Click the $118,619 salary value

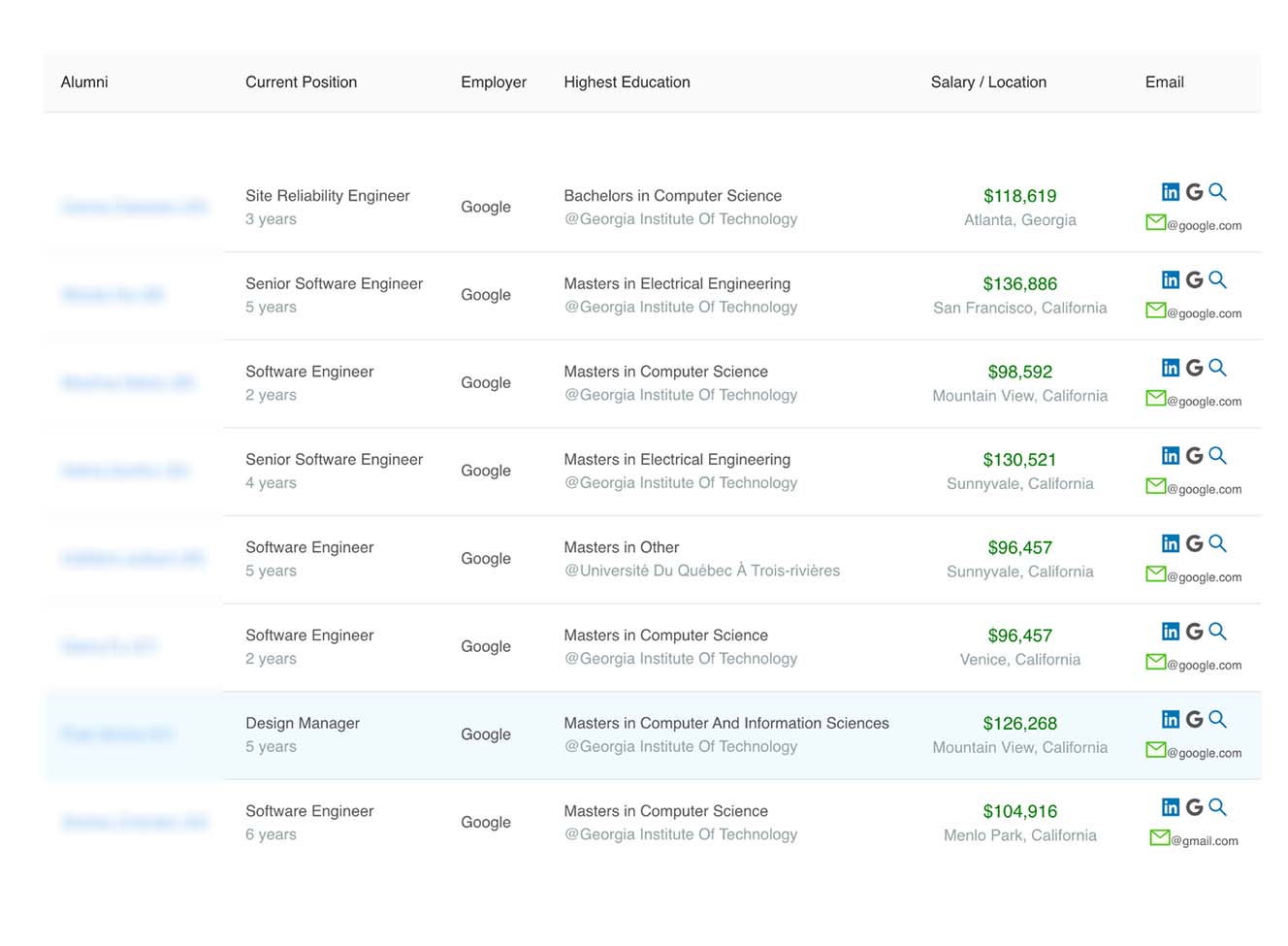tap(1019, 196)
